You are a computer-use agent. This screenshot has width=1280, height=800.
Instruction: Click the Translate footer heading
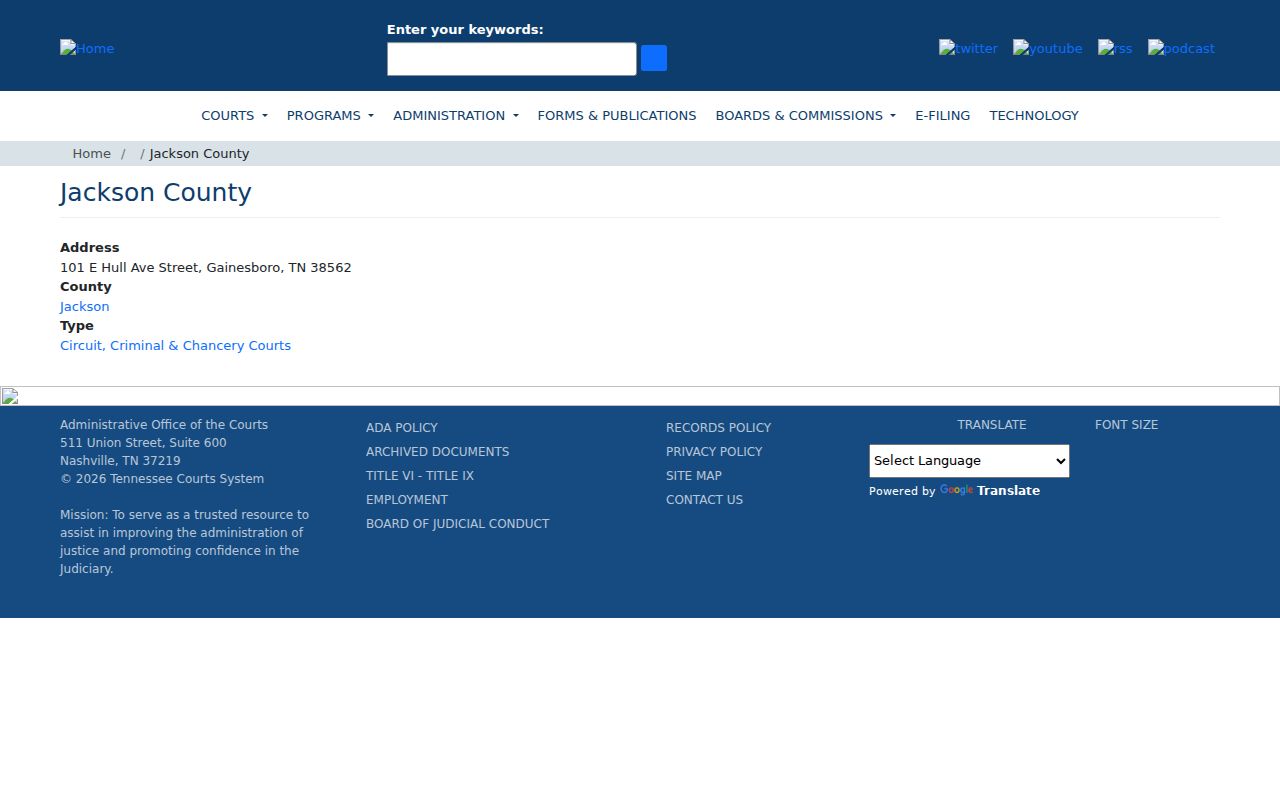point(992,425)
